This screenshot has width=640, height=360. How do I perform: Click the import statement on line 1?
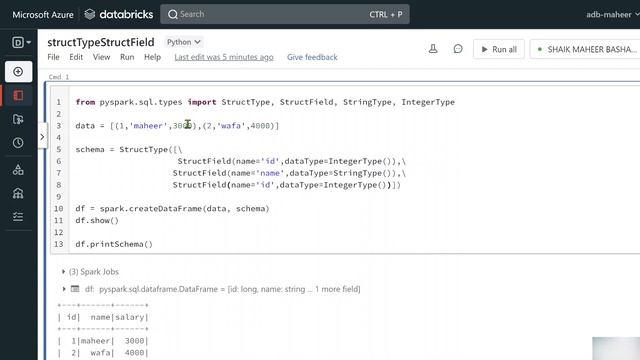pyautogui.click(x=265, y=102)
